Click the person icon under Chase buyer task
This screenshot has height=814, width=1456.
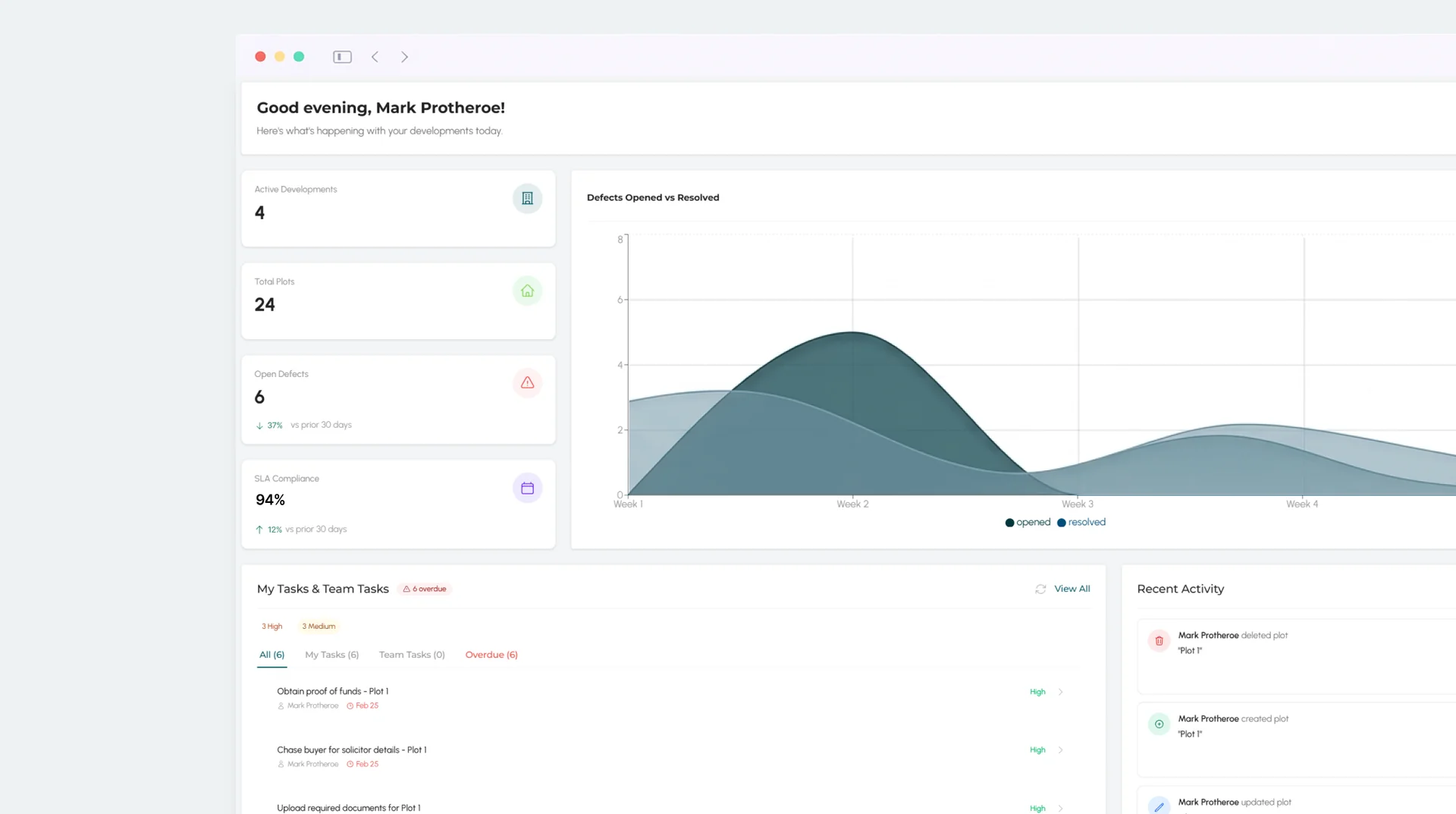[281, 765]
